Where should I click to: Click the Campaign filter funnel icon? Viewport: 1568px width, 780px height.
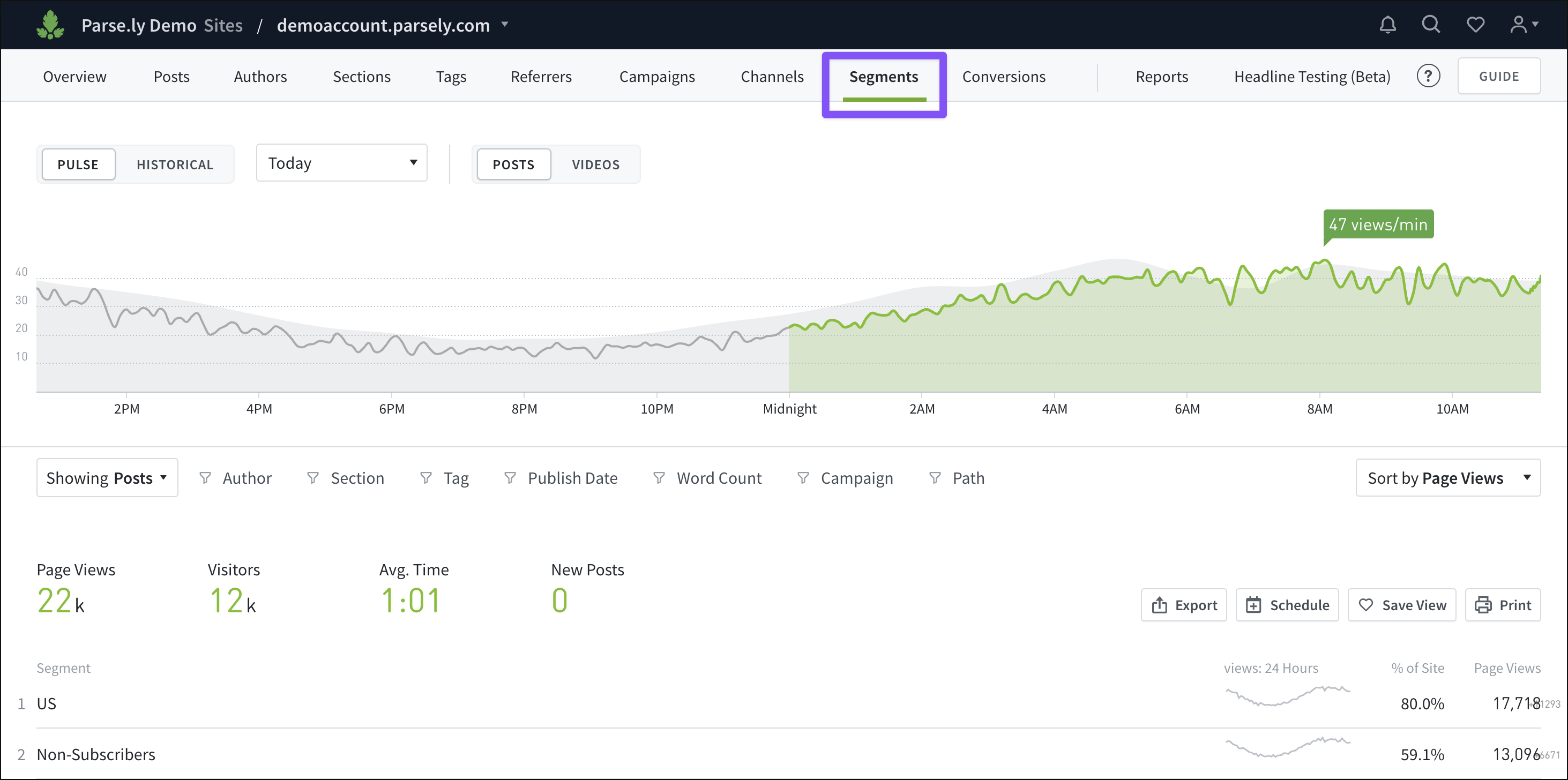(803, 478)
